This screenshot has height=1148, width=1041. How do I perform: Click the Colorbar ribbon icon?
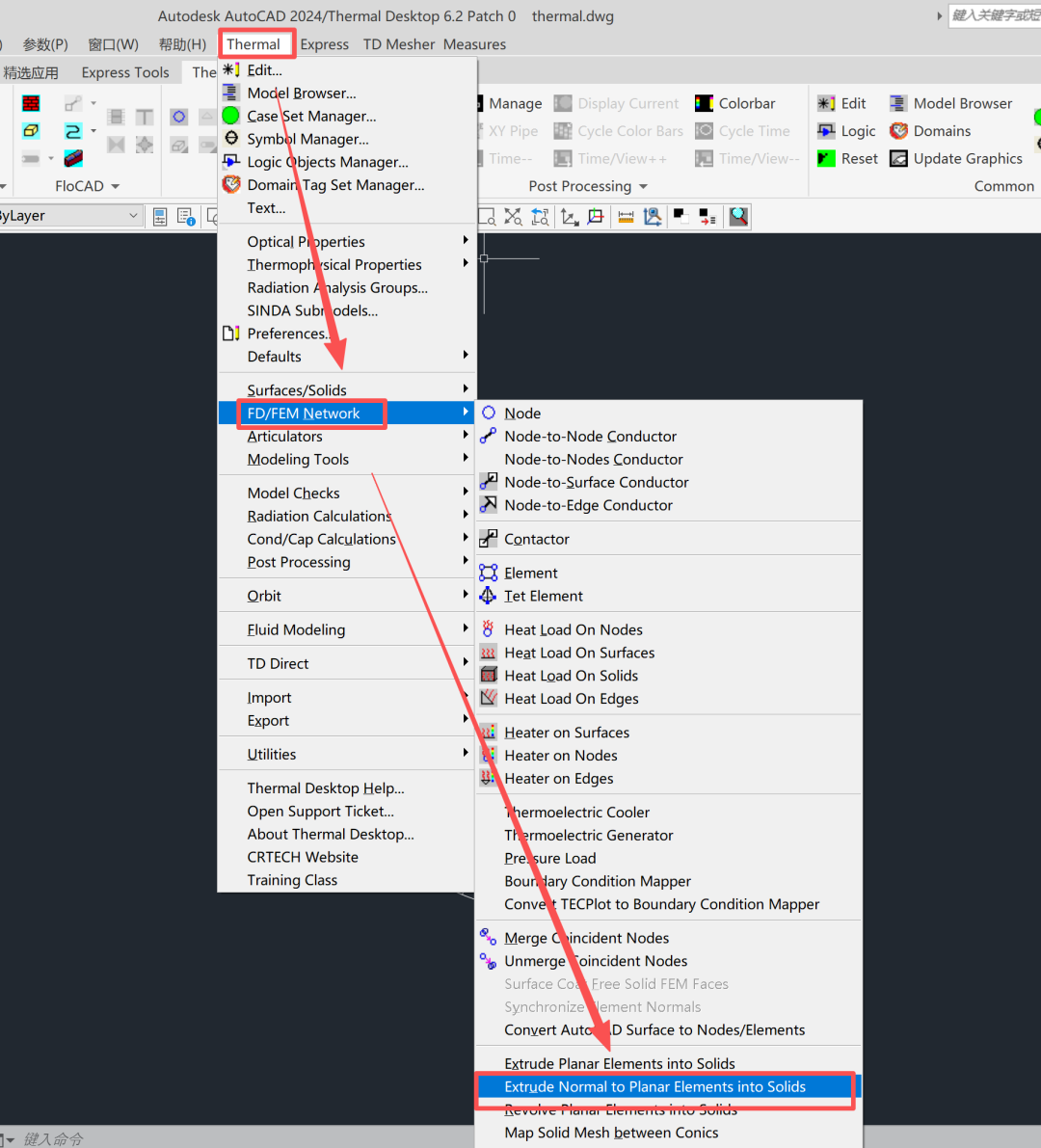click(705, 103)
